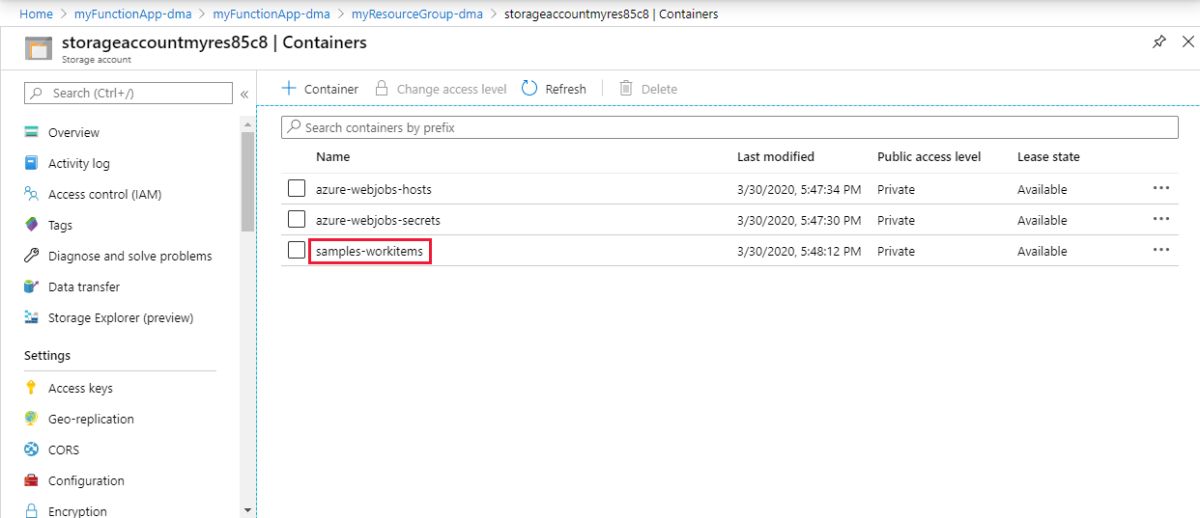
Task: Pin the Containers blade
Action: (x=1159, y=42)
